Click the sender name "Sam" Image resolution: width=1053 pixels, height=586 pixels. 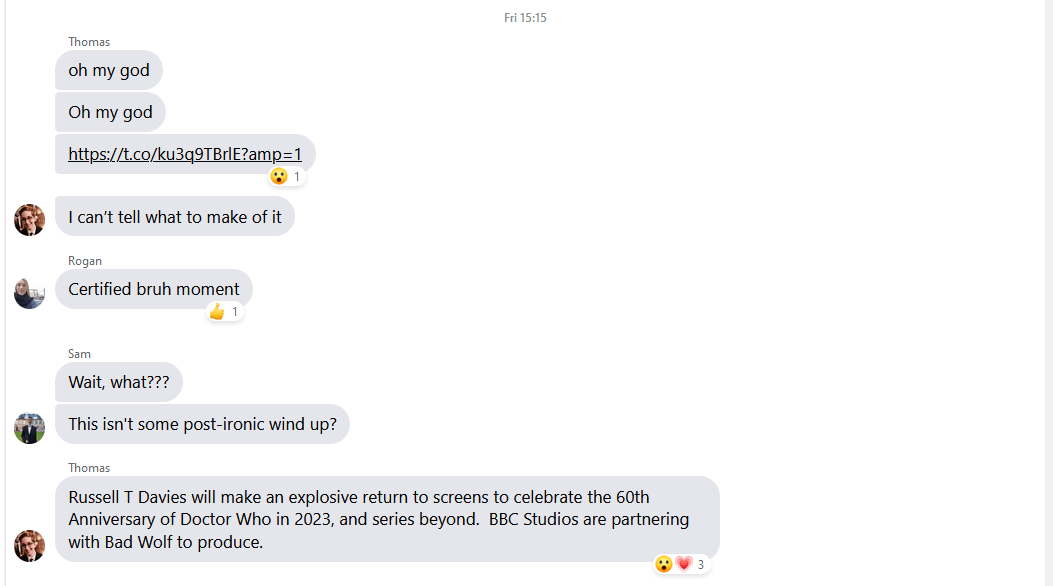tap(79, 354)
